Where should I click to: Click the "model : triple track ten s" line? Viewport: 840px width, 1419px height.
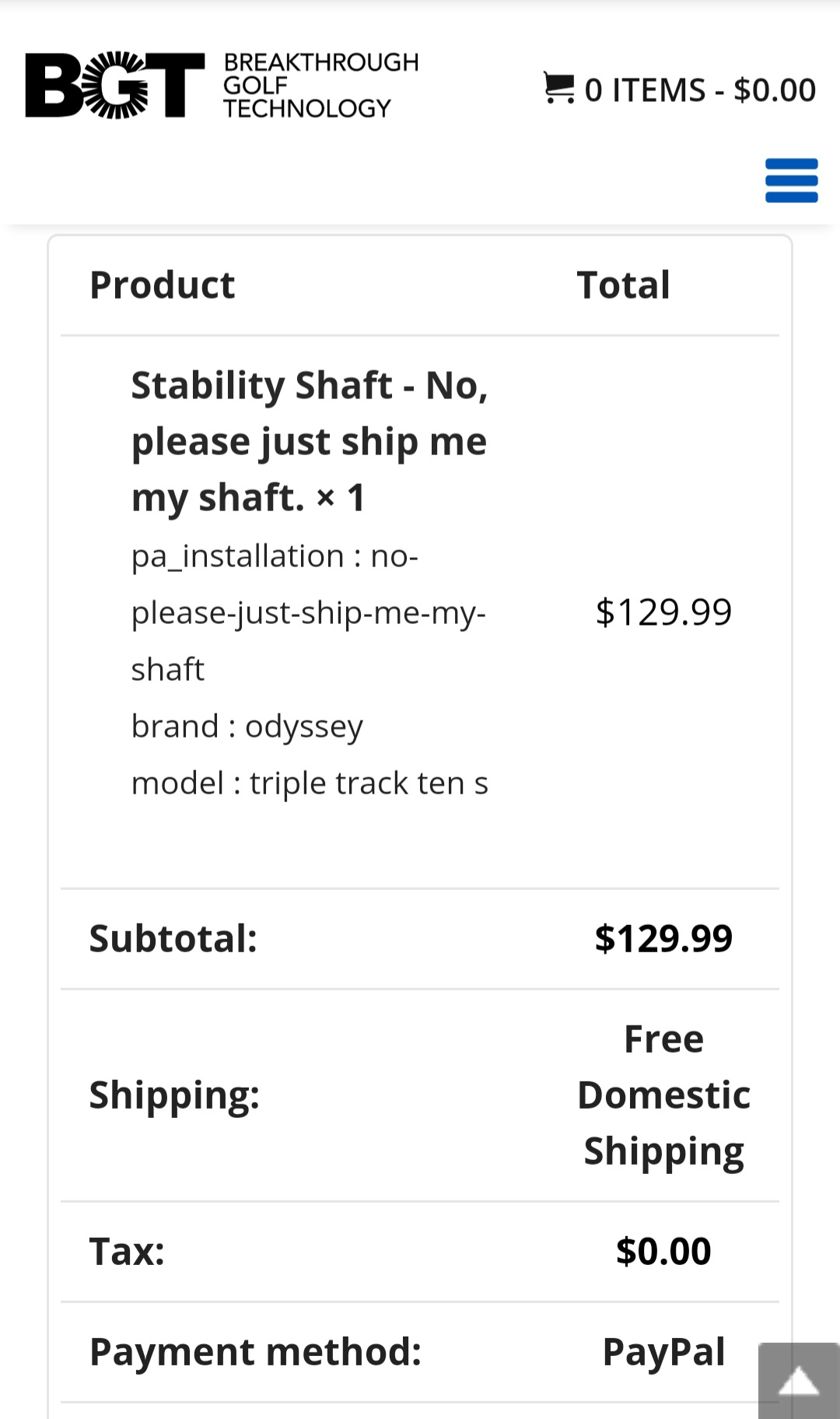click(x=310, y=783)
